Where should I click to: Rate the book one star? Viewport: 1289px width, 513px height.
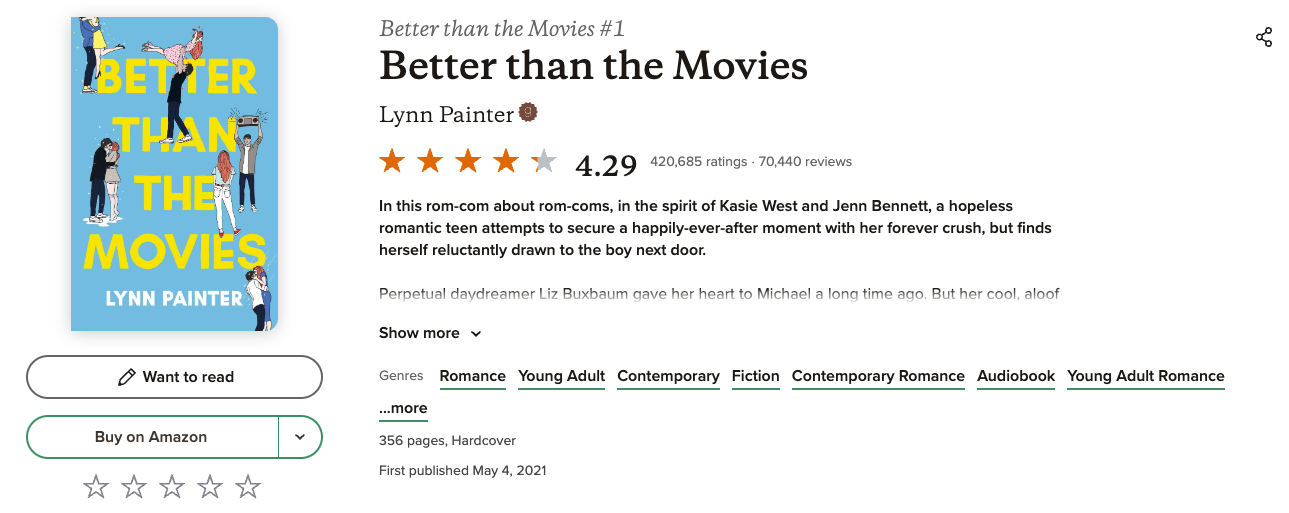click(96, 487)
